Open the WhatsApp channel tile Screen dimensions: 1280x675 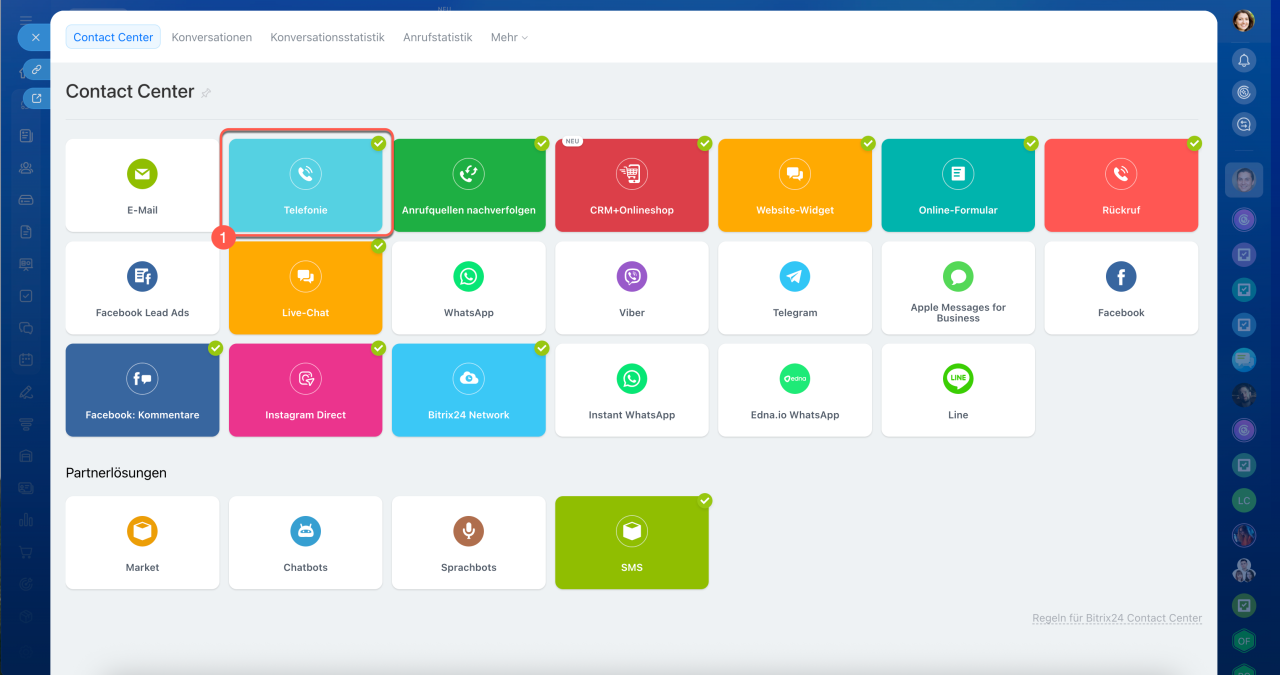tap(468, 287)
